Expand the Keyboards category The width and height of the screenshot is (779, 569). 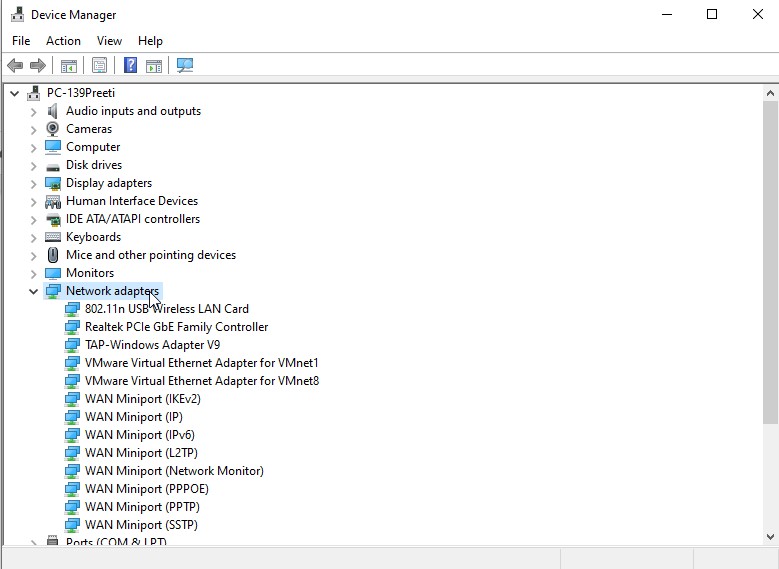[33, 237]
